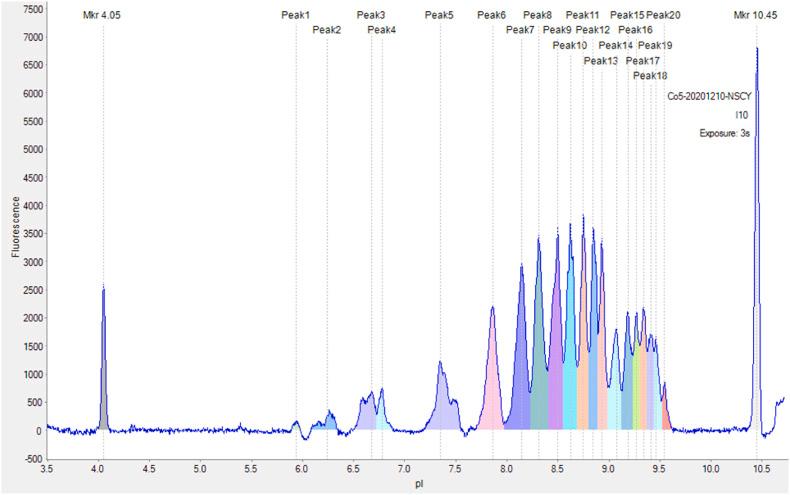The width and height of the screenshot is (790, 495).
Task: Choose the Peak11 label
Action: click(x=583, y=16)
